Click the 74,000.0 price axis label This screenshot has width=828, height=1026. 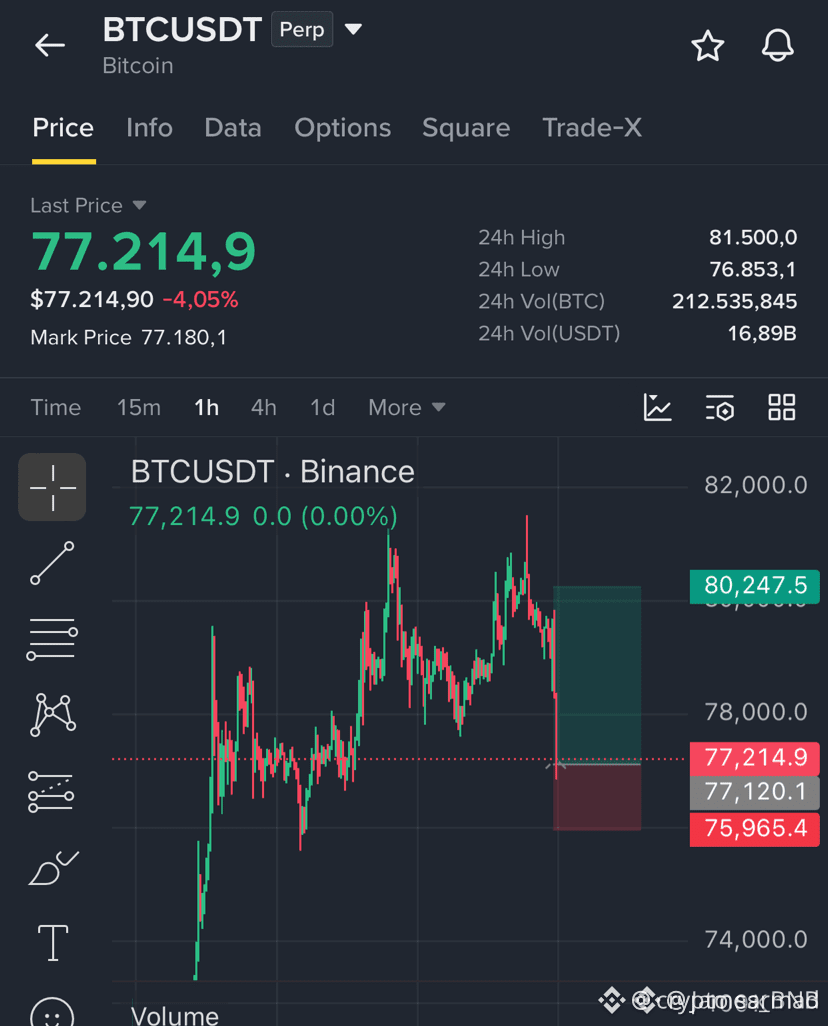(756, 940)
